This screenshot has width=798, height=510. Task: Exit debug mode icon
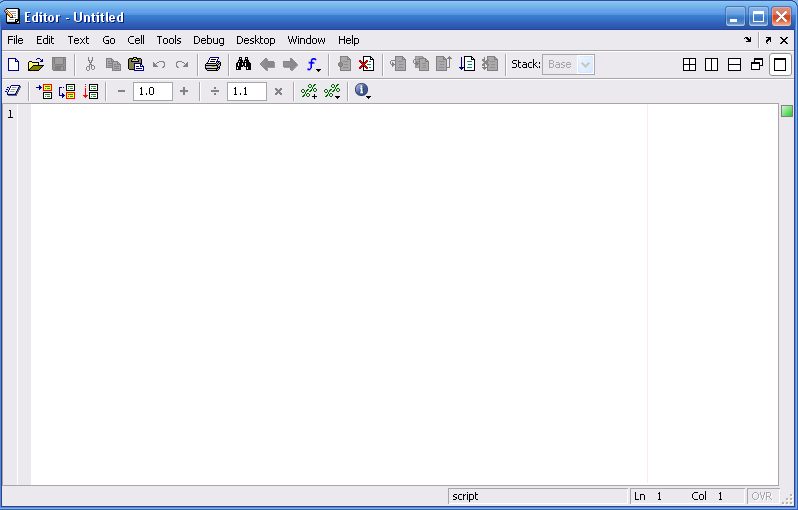pos(490,64)
